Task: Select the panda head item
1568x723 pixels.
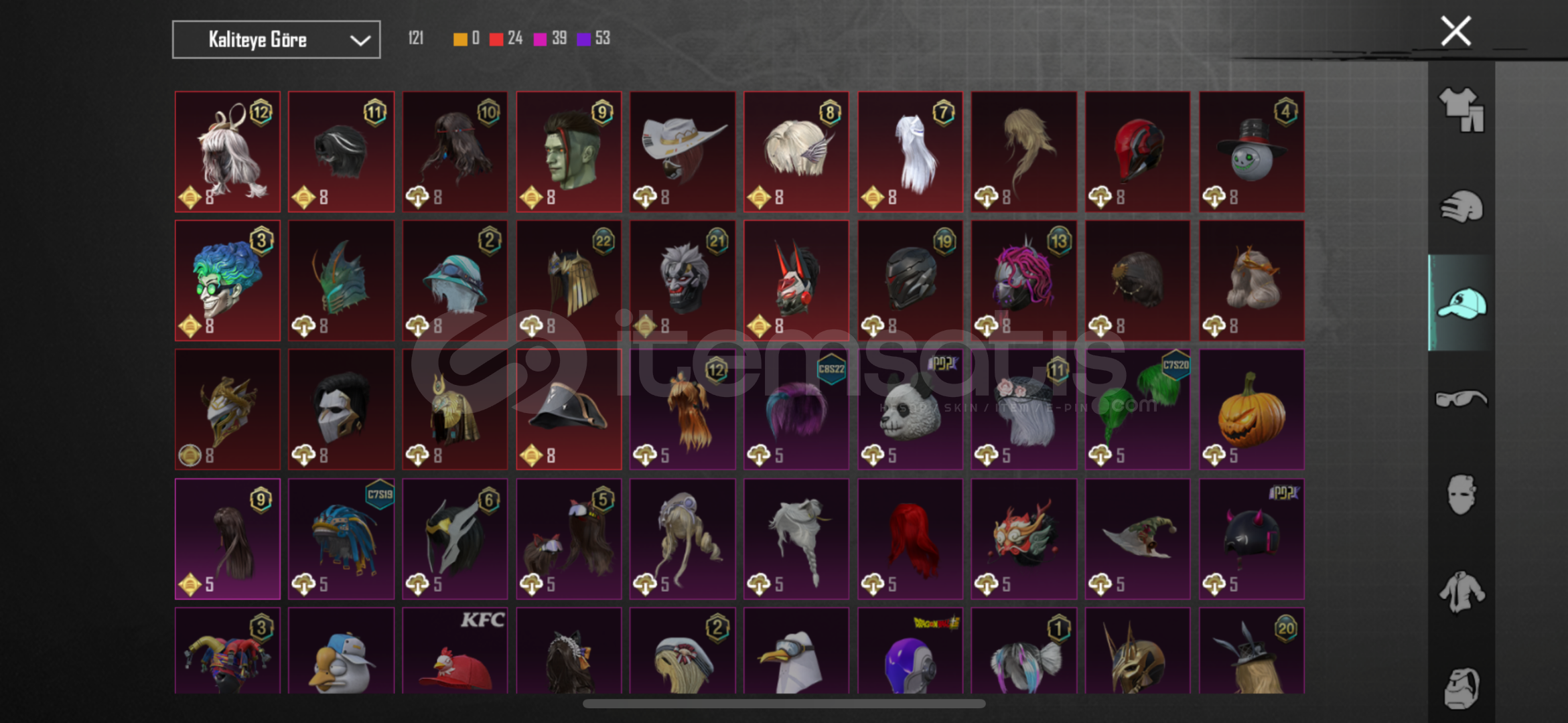Action: click(910, 410)
